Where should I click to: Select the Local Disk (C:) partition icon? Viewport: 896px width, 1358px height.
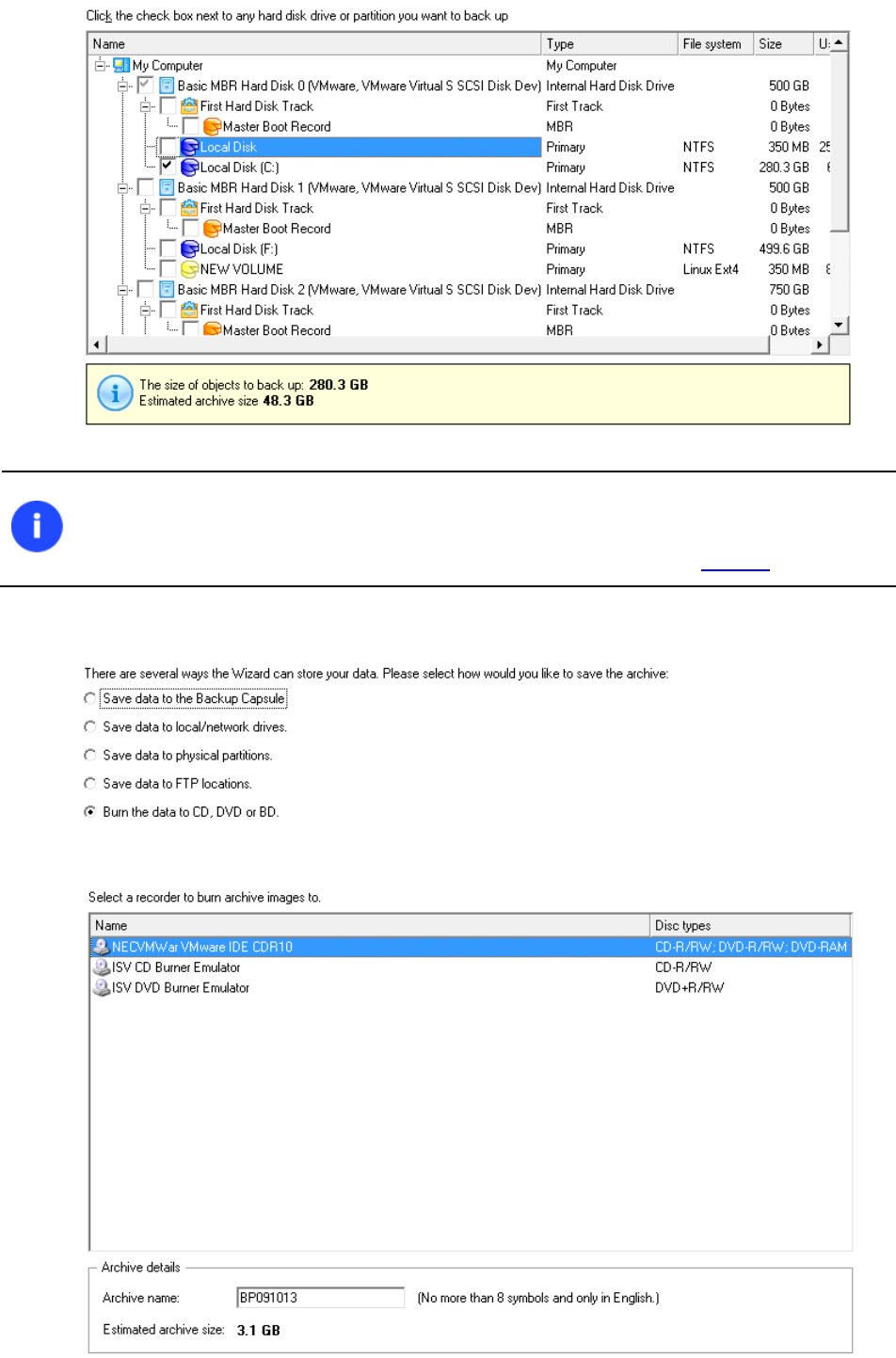(x=189, y=168)
